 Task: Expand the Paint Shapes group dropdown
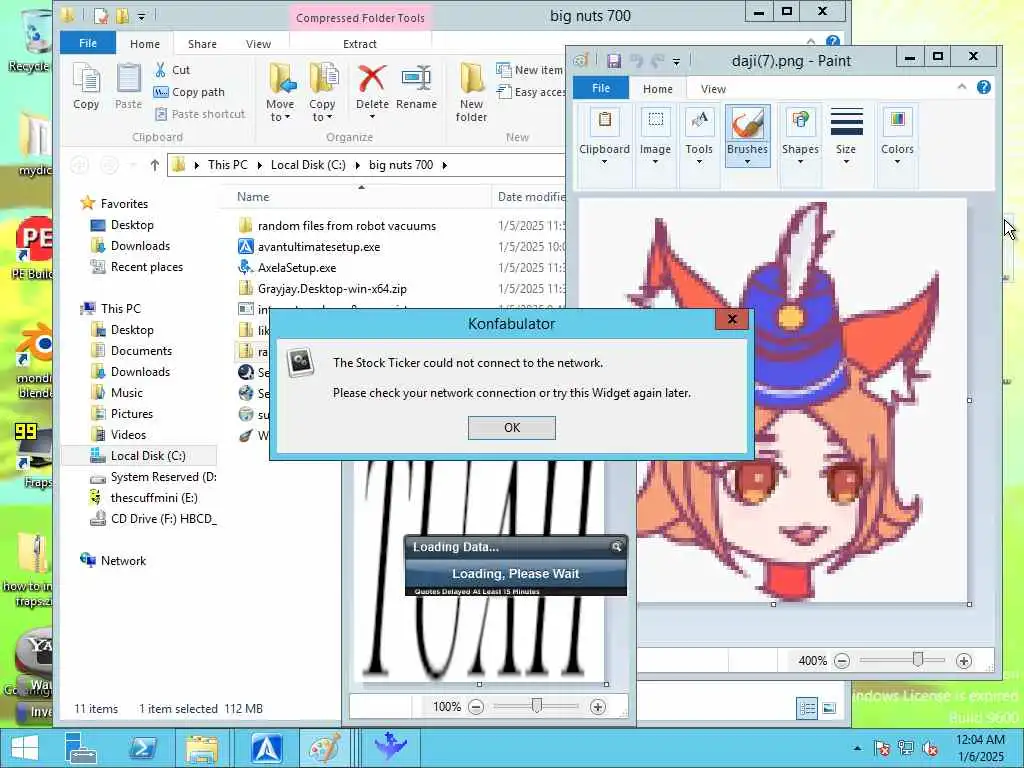point(800,162)
